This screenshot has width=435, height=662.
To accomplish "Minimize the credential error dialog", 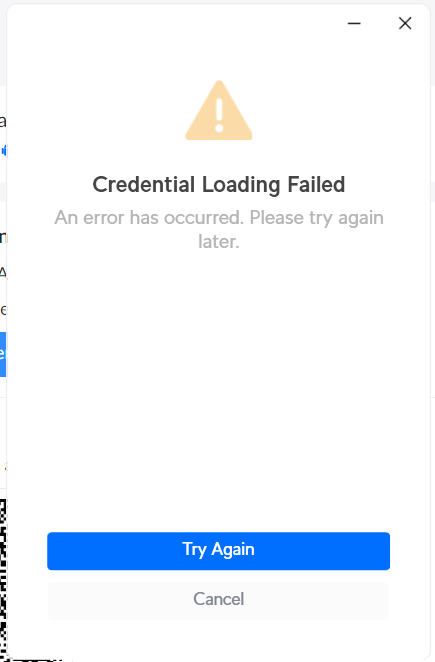I will pyautogui.click(x=354, y=23).
